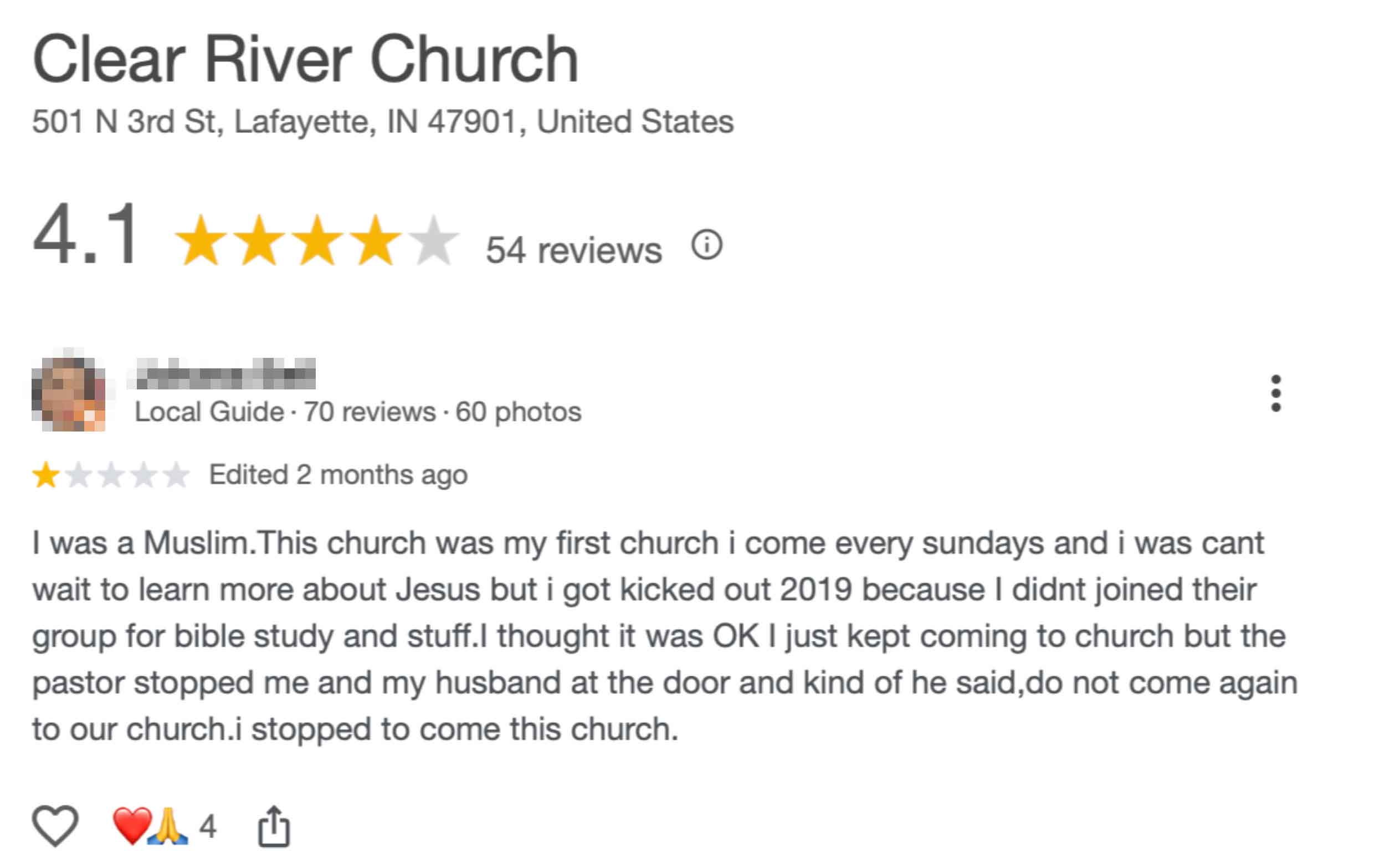This screenshot has height=868, width=1385.
Task: Share this review using the share icon
Action: [273, 826]
